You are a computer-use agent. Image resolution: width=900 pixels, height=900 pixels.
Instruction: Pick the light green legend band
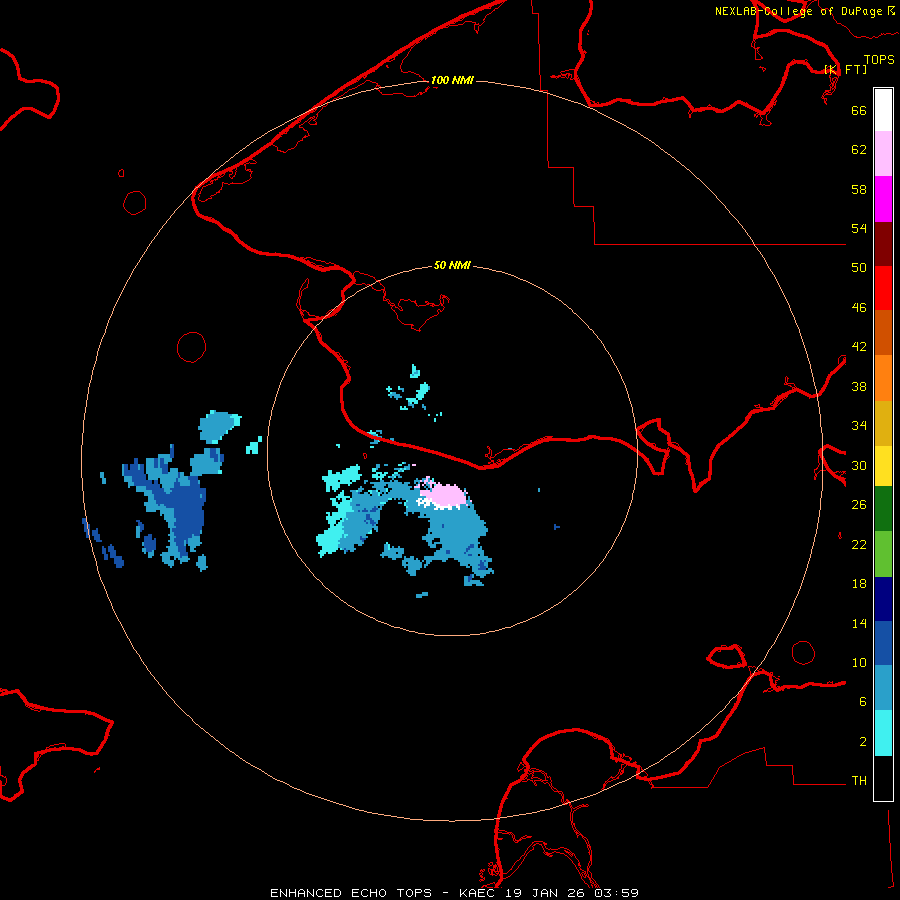click(x=883, y=554)
